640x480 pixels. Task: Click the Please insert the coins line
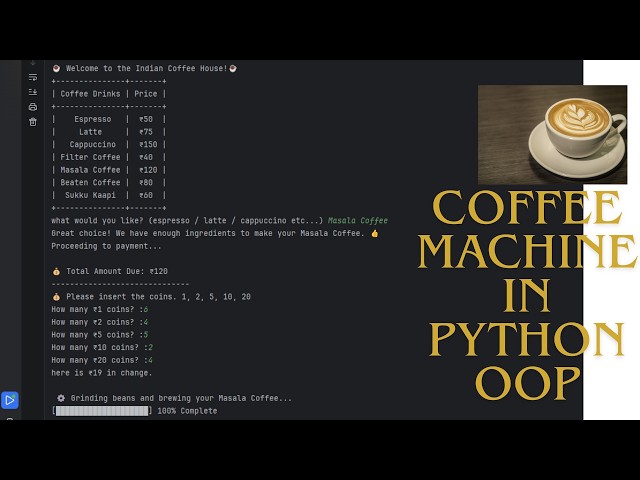pyautogui.click(x=151, y=297)
